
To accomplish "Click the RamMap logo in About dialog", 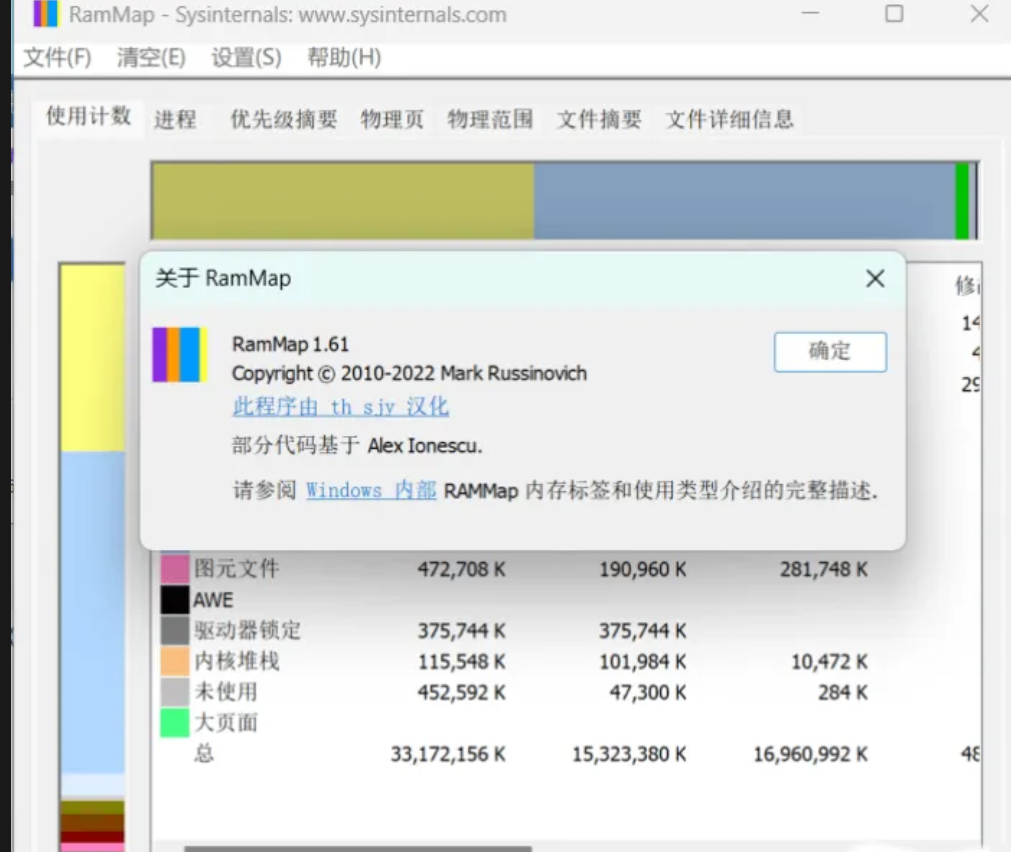I will coord(180,355).
